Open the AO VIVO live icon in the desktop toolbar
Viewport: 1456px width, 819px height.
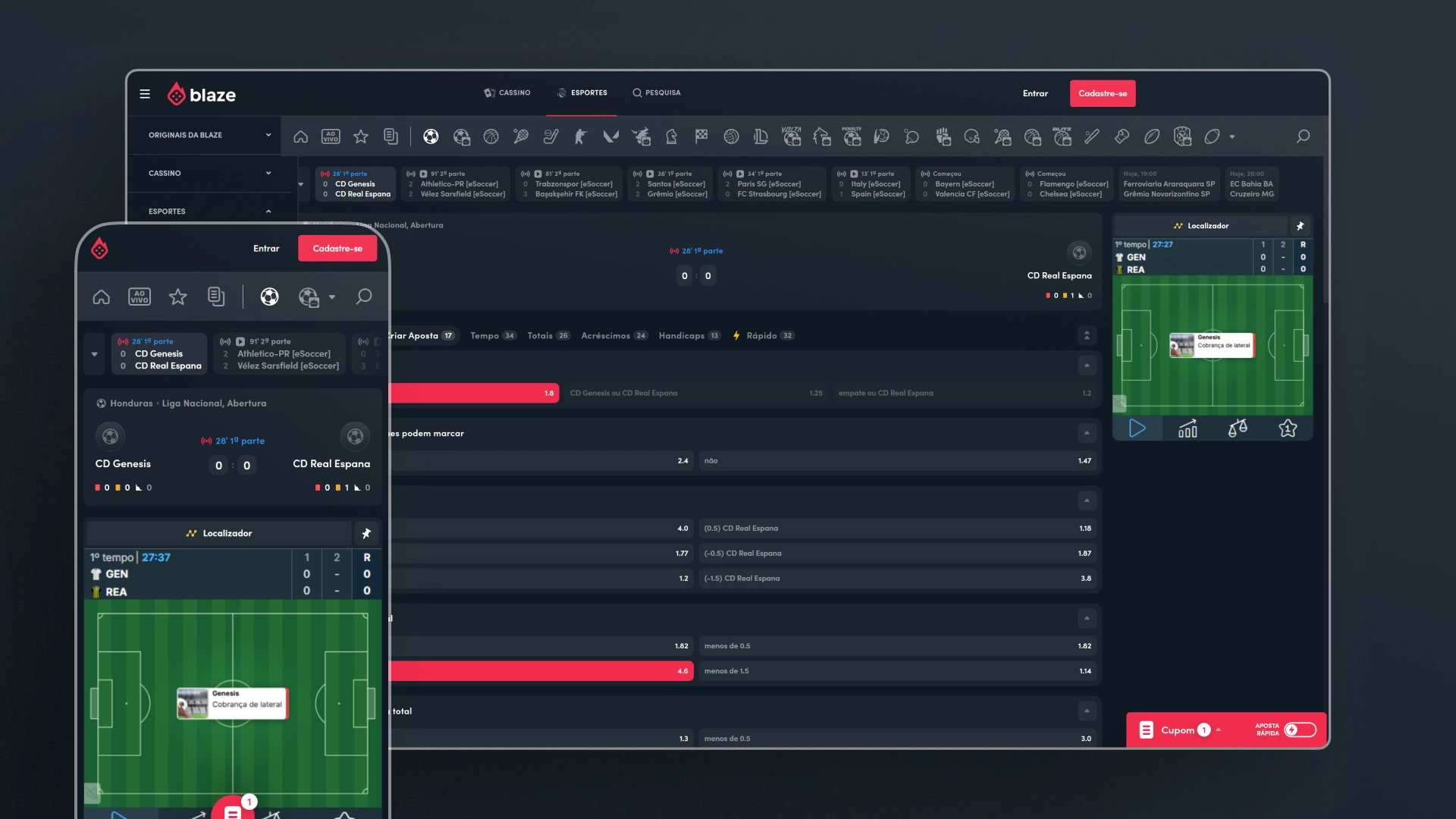tap(331, 136)
